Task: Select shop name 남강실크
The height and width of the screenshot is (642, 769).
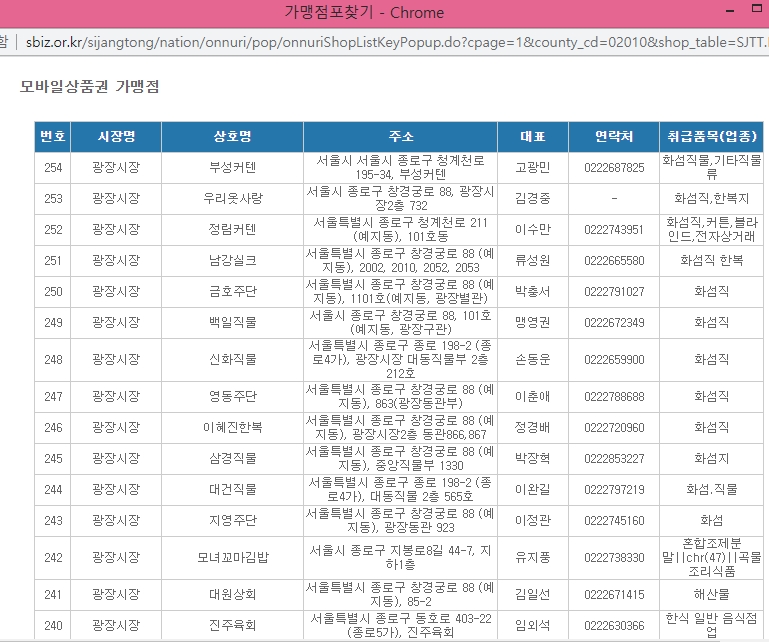Action: [x=232, y=260]
